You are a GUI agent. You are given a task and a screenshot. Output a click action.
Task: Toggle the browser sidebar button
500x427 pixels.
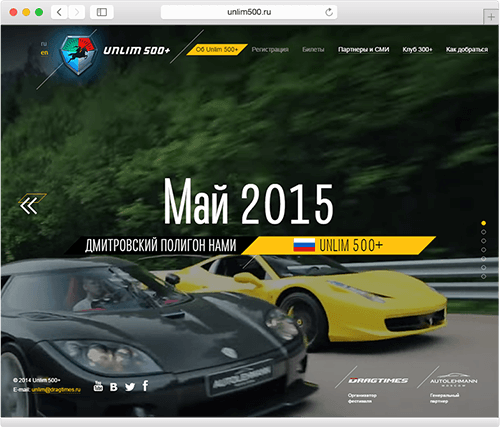tap(102, 12)
